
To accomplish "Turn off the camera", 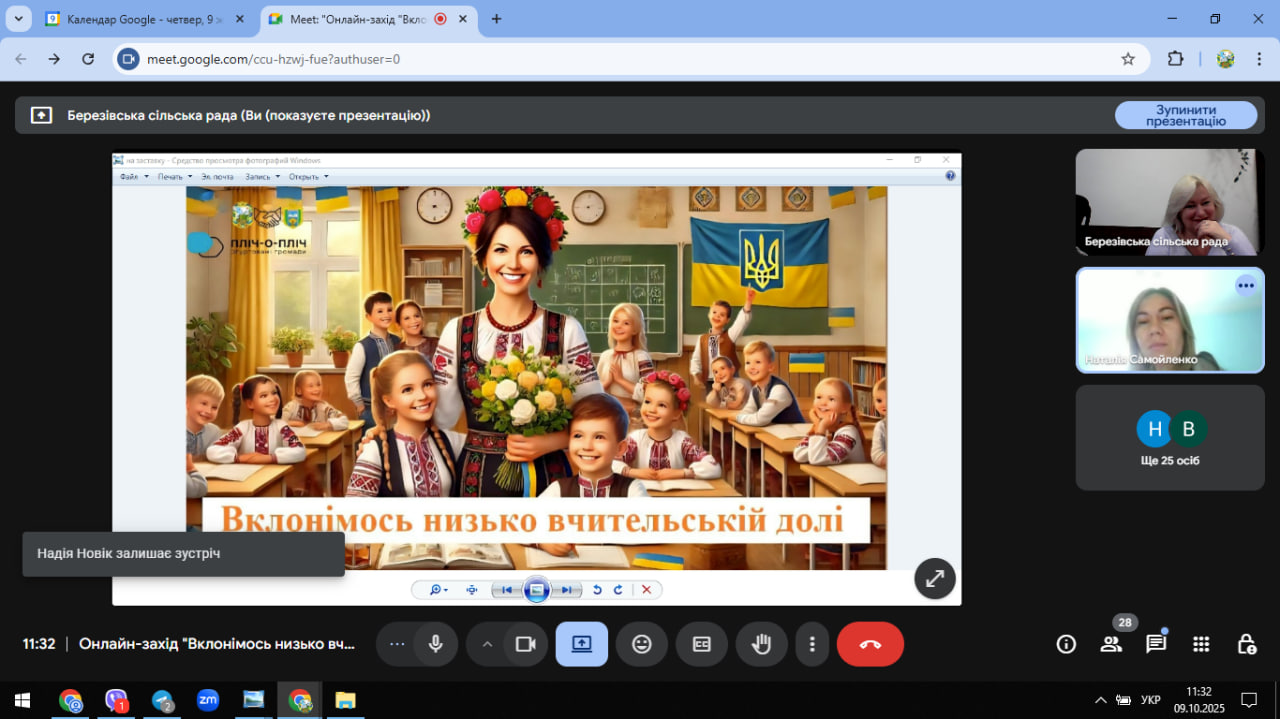I will [x=525, y=644].
